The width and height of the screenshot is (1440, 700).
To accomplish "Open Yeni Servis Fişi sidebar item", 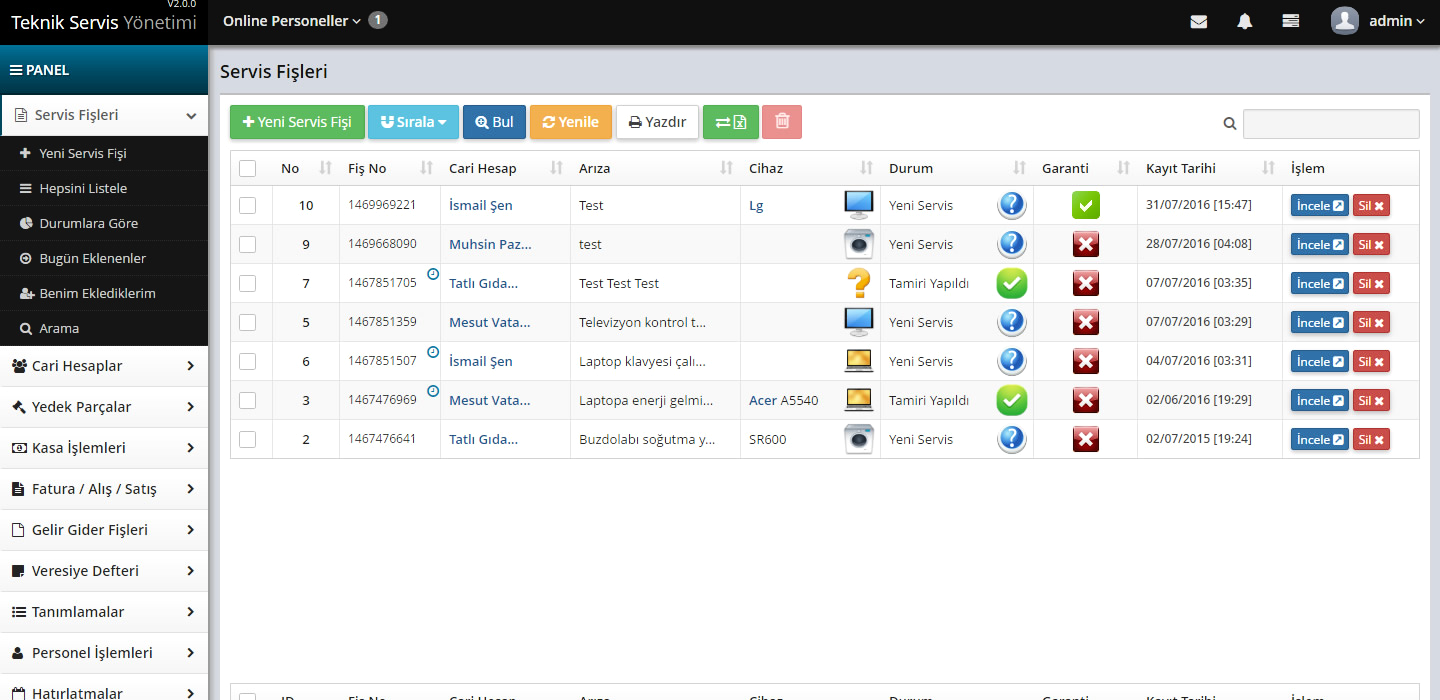I will [x=104, y=153].
